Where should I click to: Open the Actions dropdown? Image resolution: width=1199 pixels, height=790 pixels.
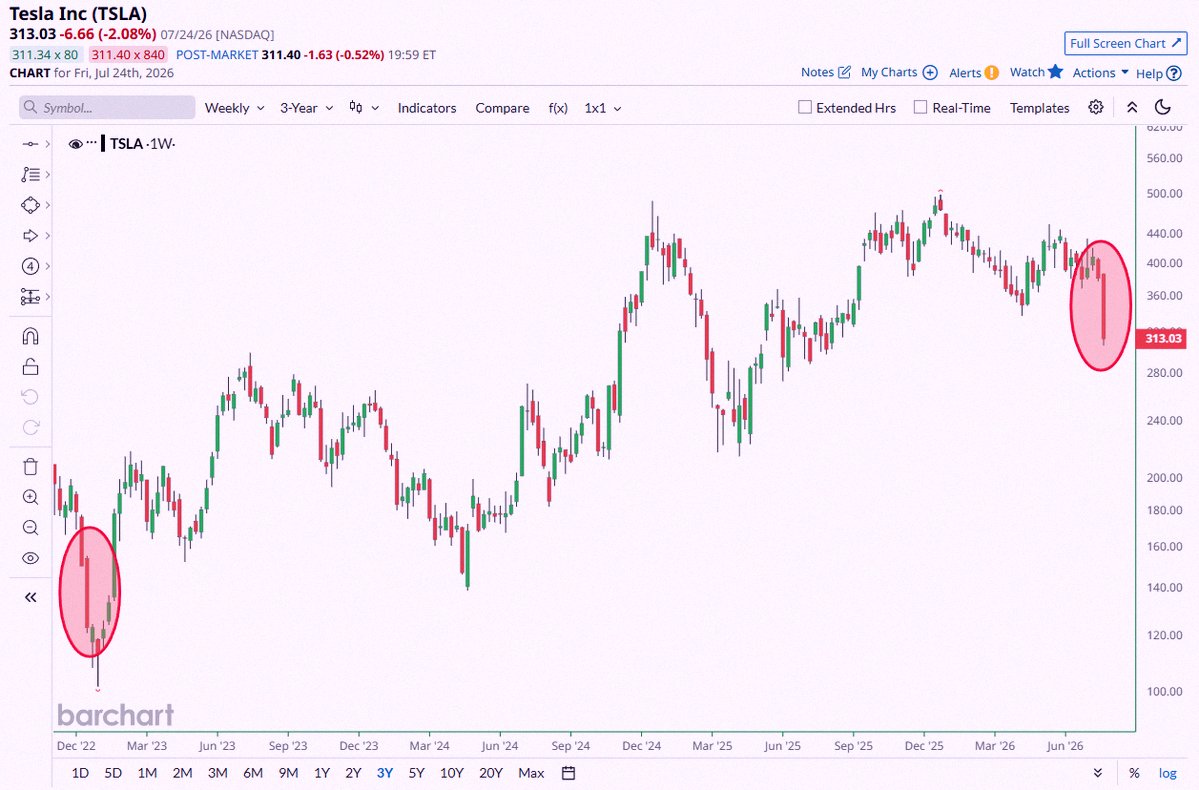coord(1100,73)
